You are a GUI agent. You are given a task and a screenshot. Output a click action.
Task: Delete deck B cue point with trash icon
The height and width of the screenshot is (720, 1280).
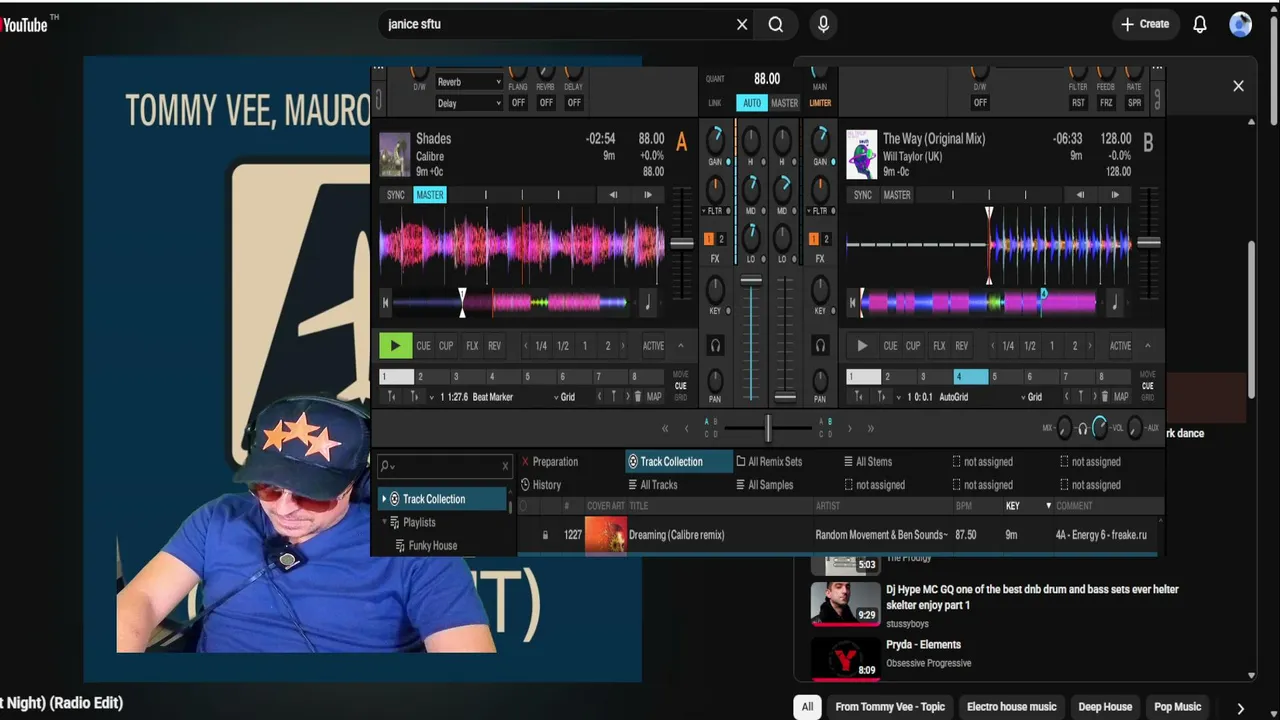coord(1105,397)
